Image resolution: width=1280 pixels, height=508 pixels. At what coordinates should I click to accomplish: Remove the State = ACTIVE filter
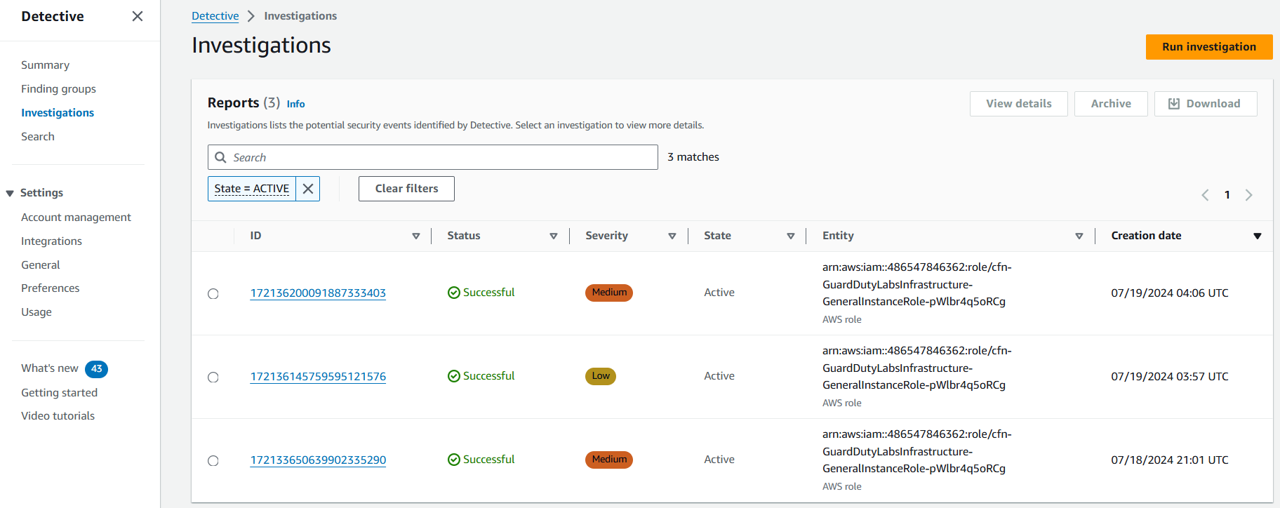click(x=308, y=188)
